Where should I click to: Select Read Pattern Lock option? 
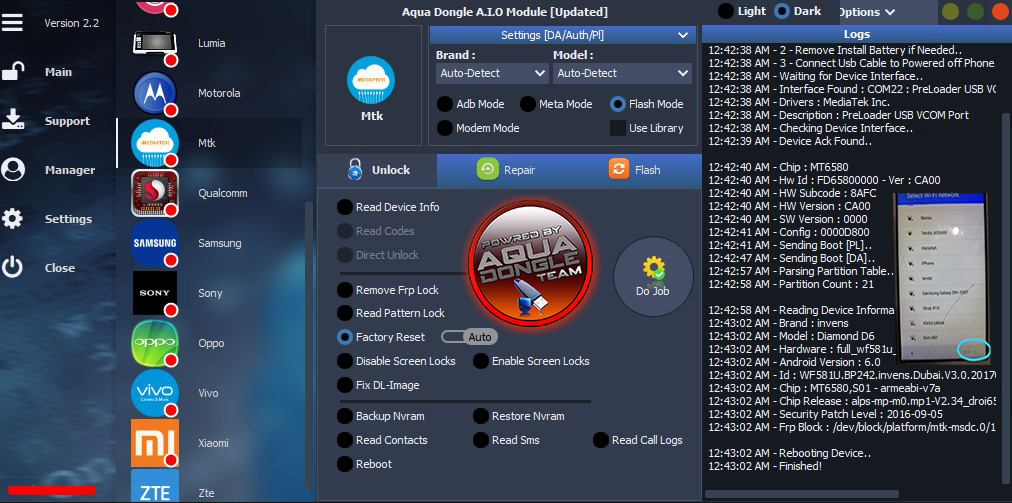click(345, 313)
